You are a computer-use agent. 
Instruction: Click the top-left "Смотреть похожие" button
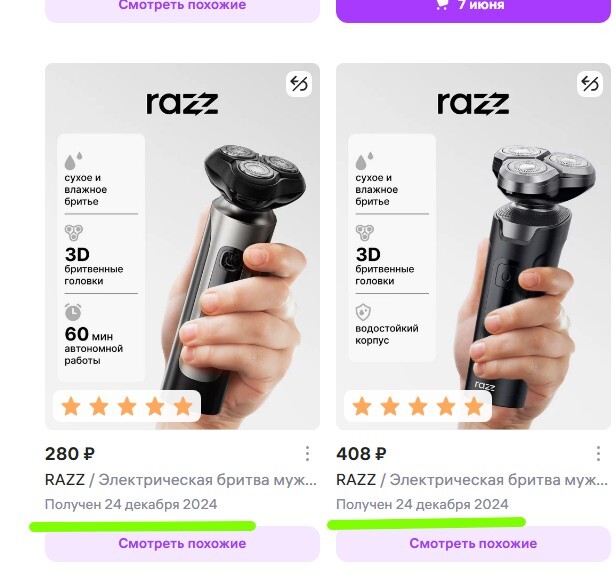(x=182, y=6)
